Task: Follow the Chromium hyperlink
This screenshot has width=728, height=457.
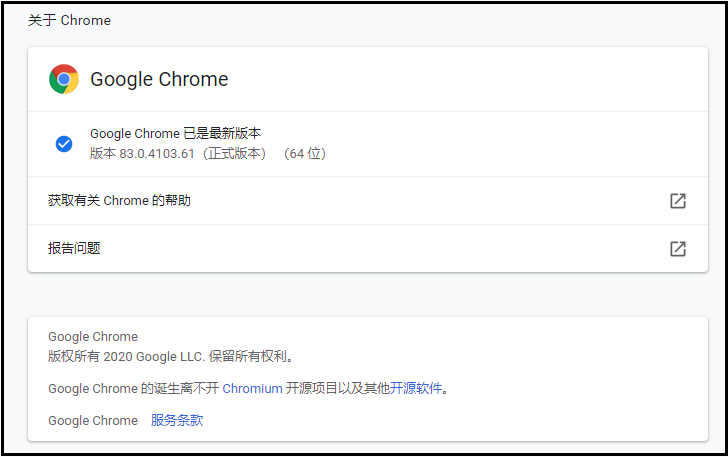Action: (252, 389)
